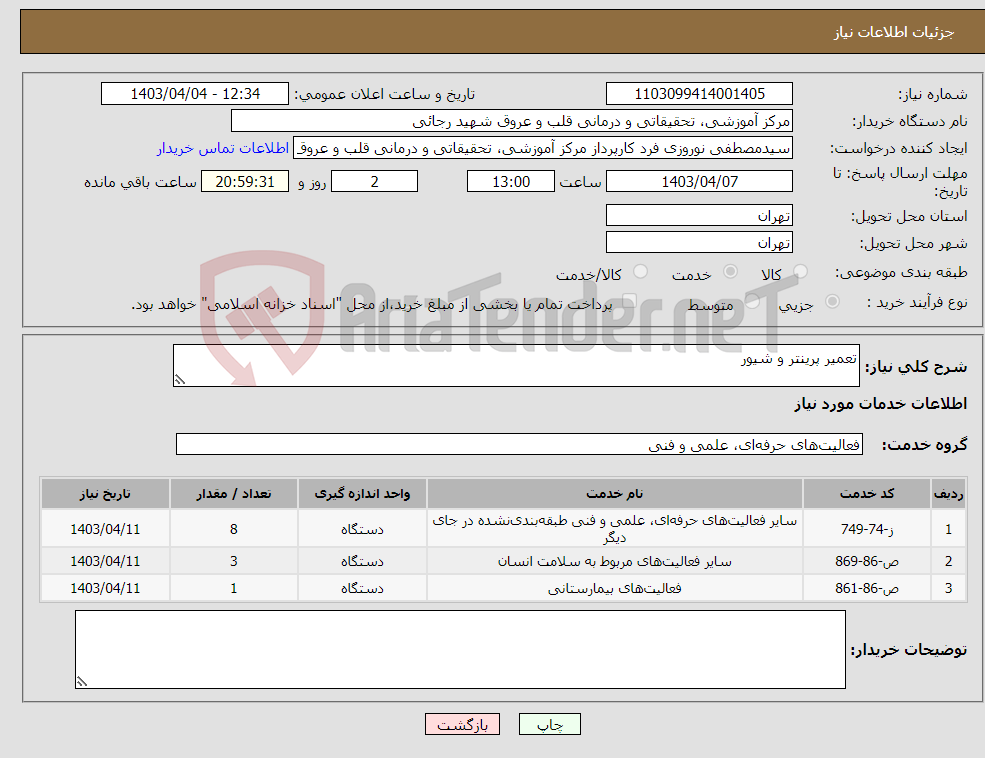Click service code ص-86-869 cell
985x758 pixels.
point(867,561)
